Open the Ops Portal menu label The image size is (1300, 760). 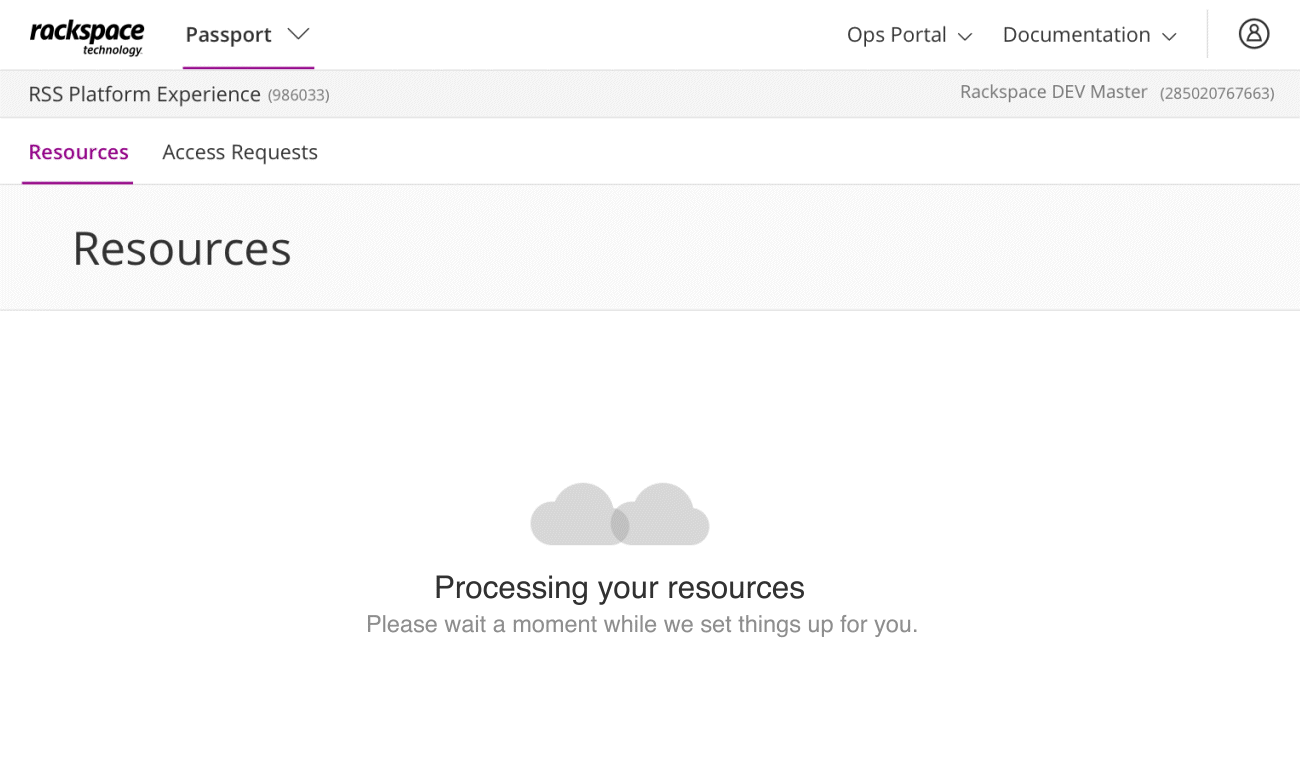[896, 34]
